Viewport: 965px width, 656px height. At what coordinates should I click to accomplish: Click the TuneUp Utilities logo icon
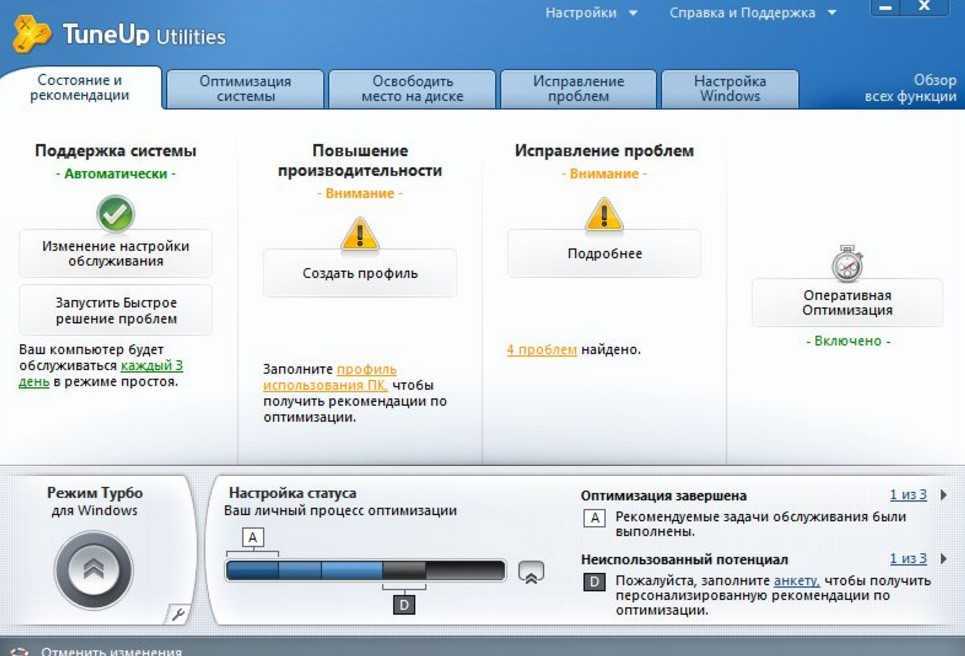point(31,34)
